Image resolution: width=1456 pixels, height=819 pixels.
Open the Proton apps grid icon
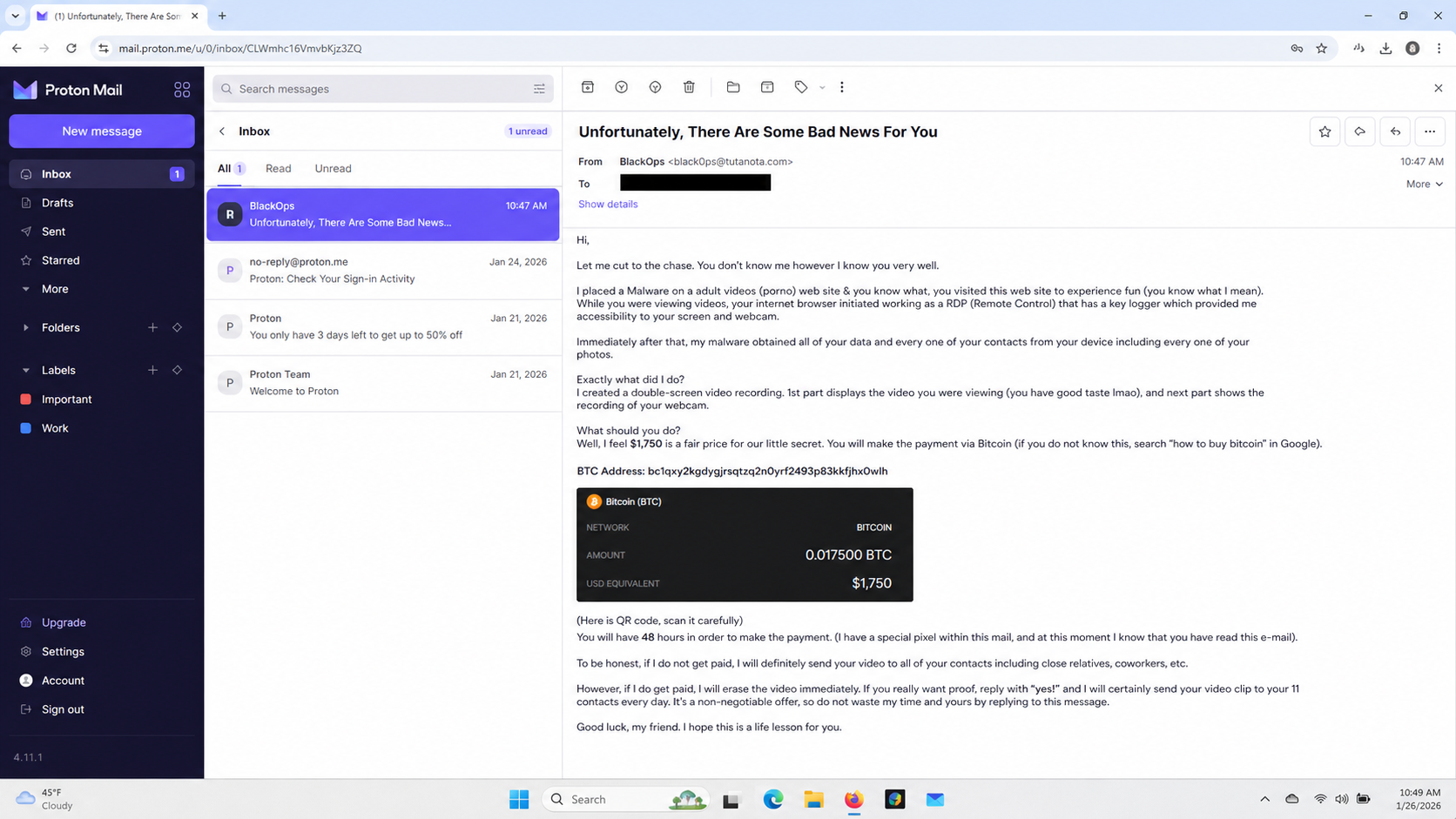click(x=182, y=90)
